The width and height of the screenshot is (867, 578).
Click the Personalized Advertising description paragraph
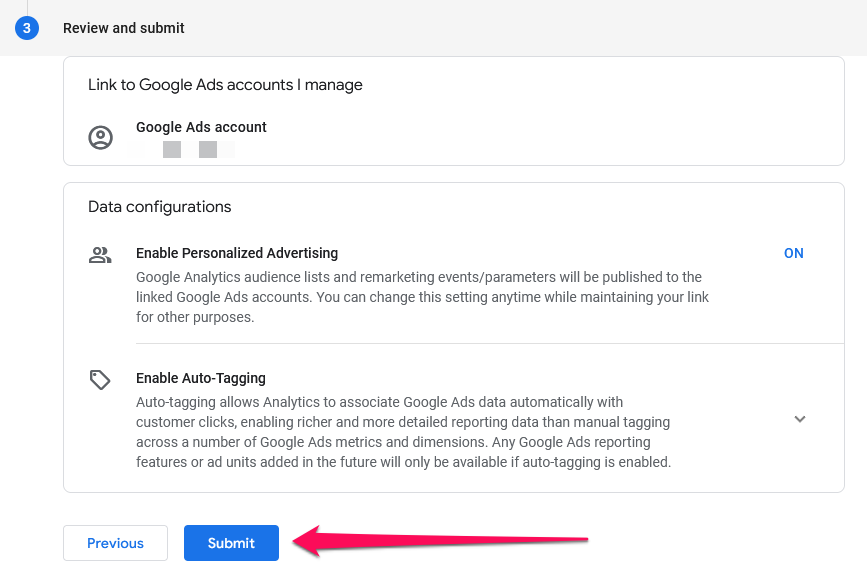(422, 297)
